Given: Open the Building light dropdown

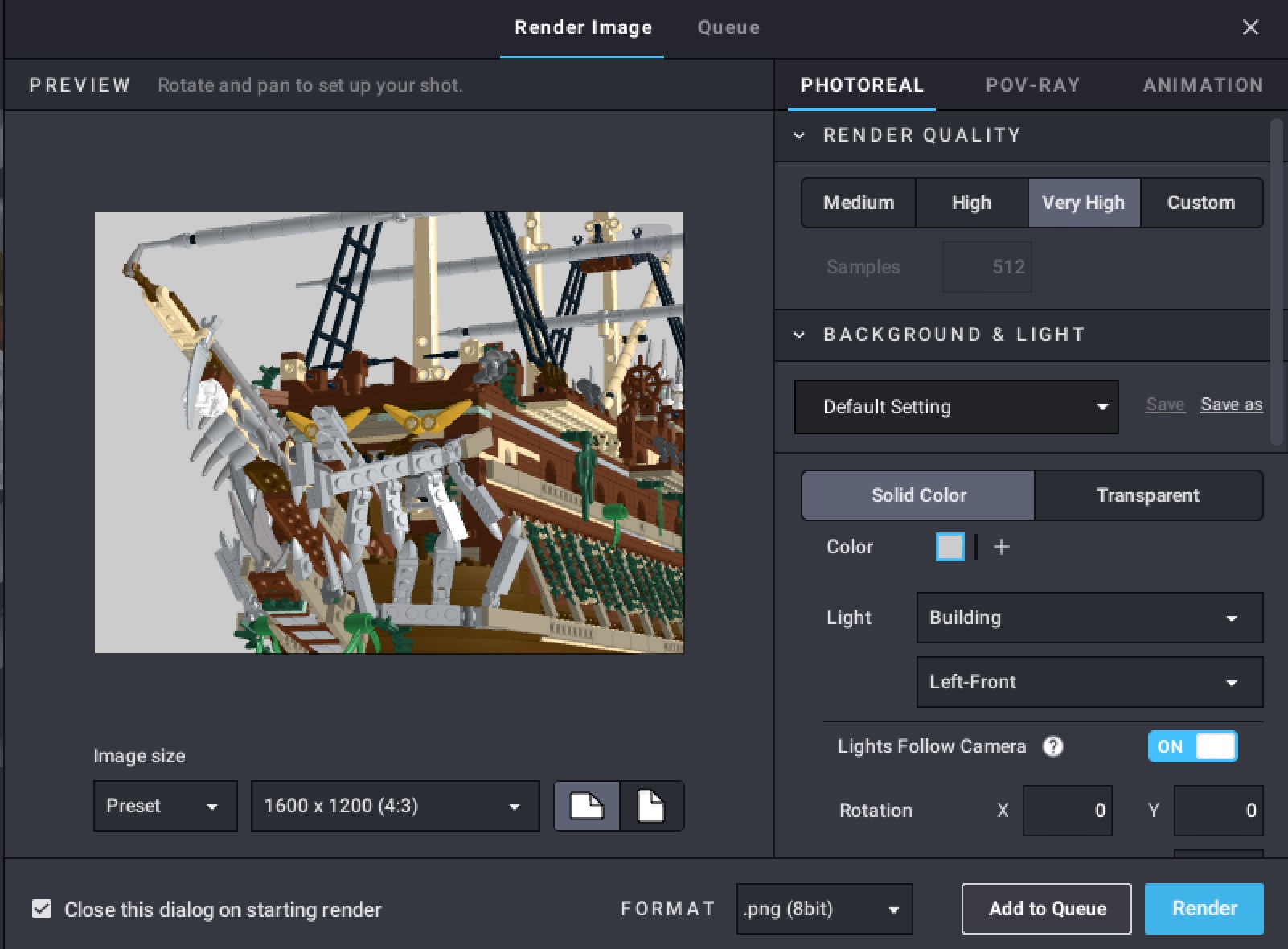Looking at the screenshot, I should point(1089,618).
